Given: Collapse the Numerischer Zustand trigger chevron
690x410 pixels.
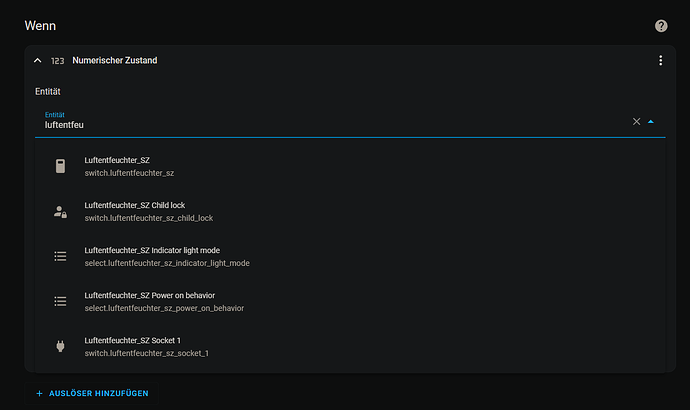Looking at the screenshot, I should [x=38, y=61].
